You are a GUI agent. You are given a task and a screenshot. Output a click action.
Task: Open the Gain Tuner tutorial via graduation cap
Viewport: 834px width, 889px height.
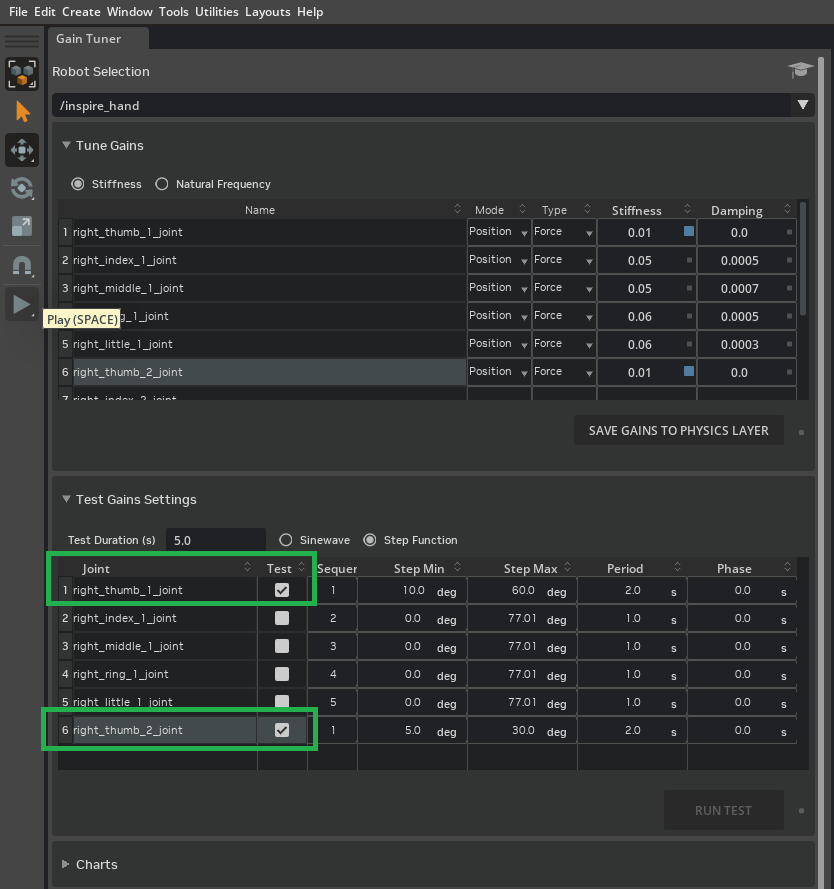[x=799, y=71]
